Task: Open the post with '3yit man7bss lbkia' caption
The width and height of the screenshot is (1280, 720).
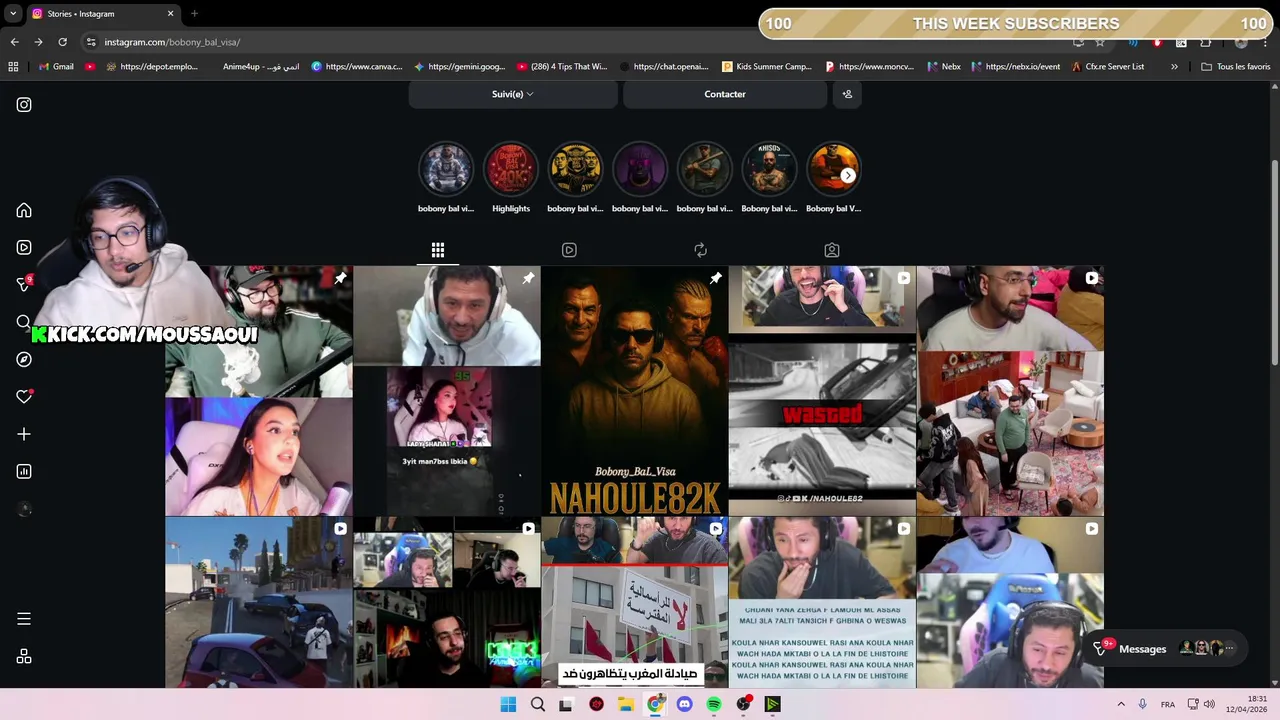Action: point(447,391)
